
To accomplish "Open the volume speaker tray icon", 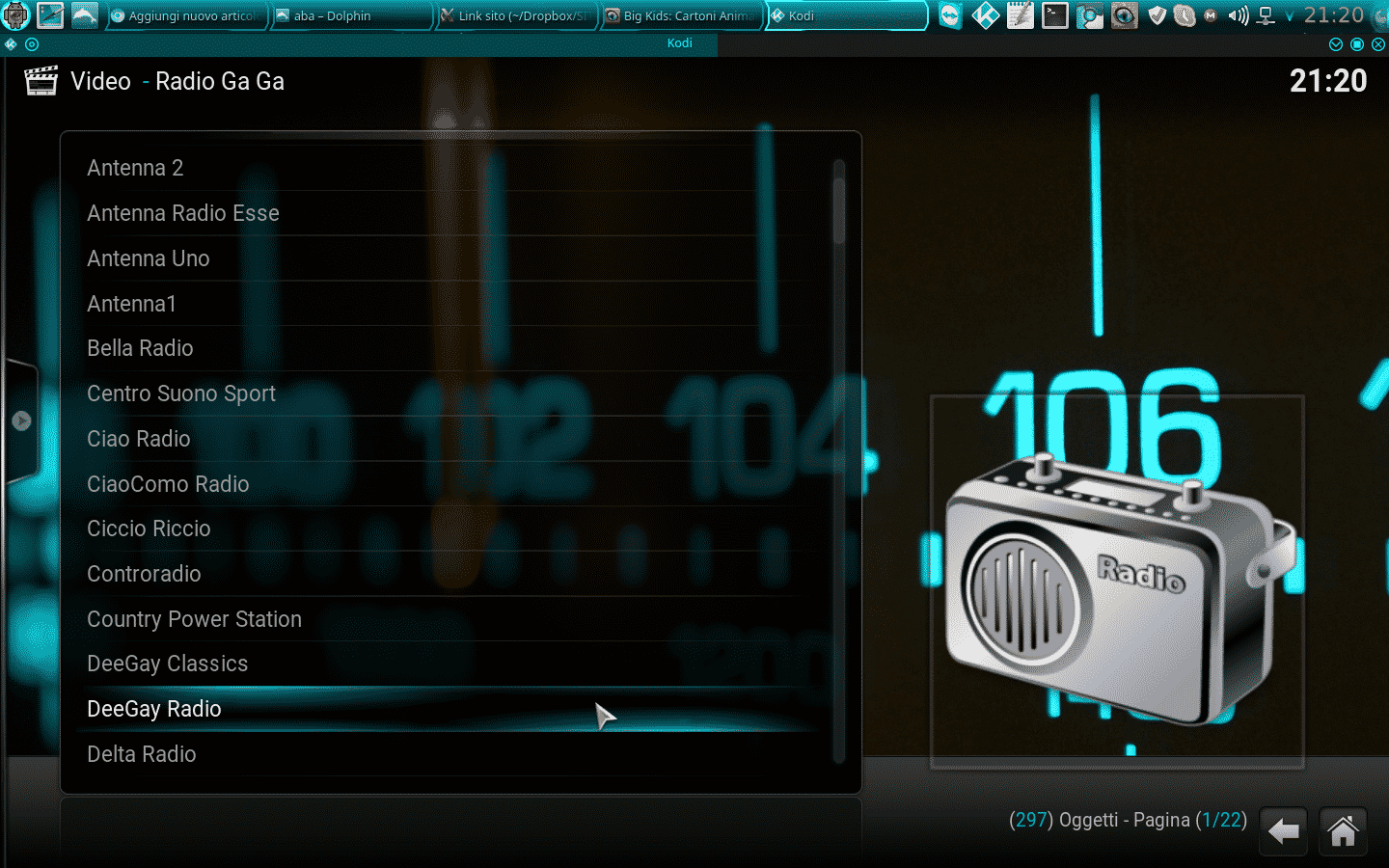I will tap(1239, 15).
